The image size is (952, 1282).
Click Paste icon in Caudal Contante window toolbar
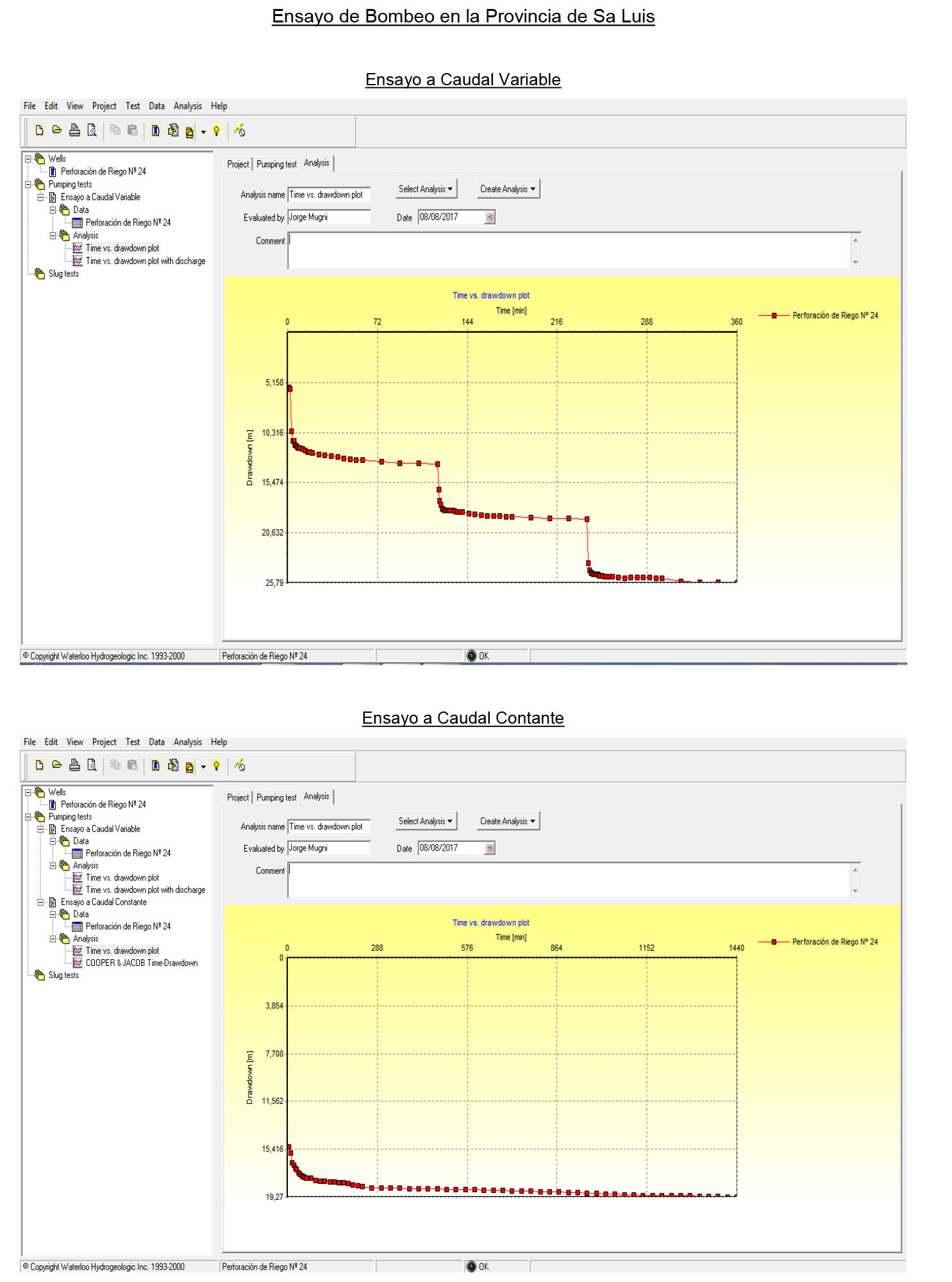click(x=133, y=764)
